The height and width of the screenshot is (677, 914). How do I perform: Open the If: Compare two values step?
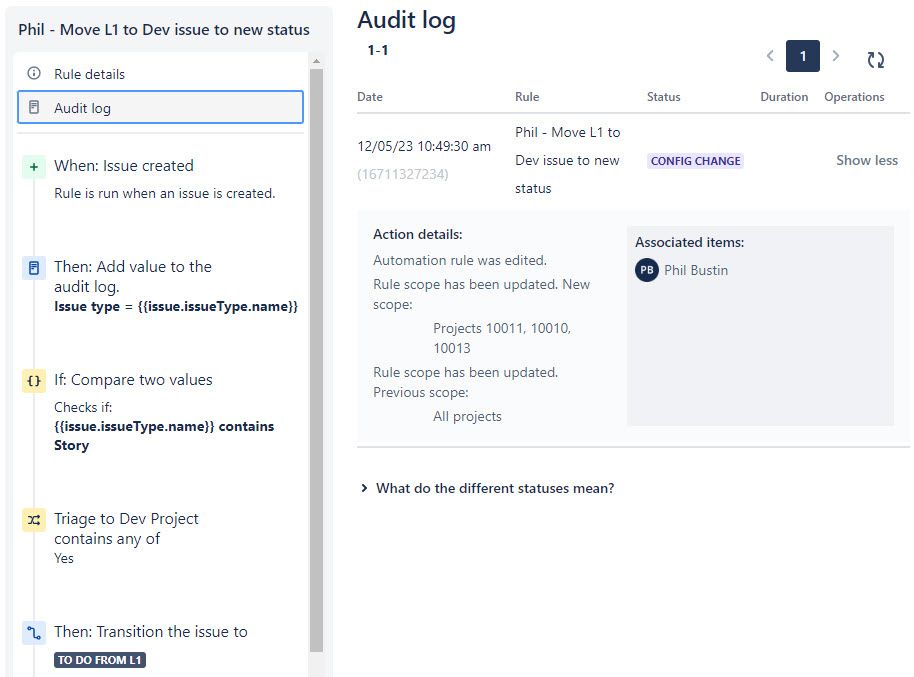tap(133, 380)
